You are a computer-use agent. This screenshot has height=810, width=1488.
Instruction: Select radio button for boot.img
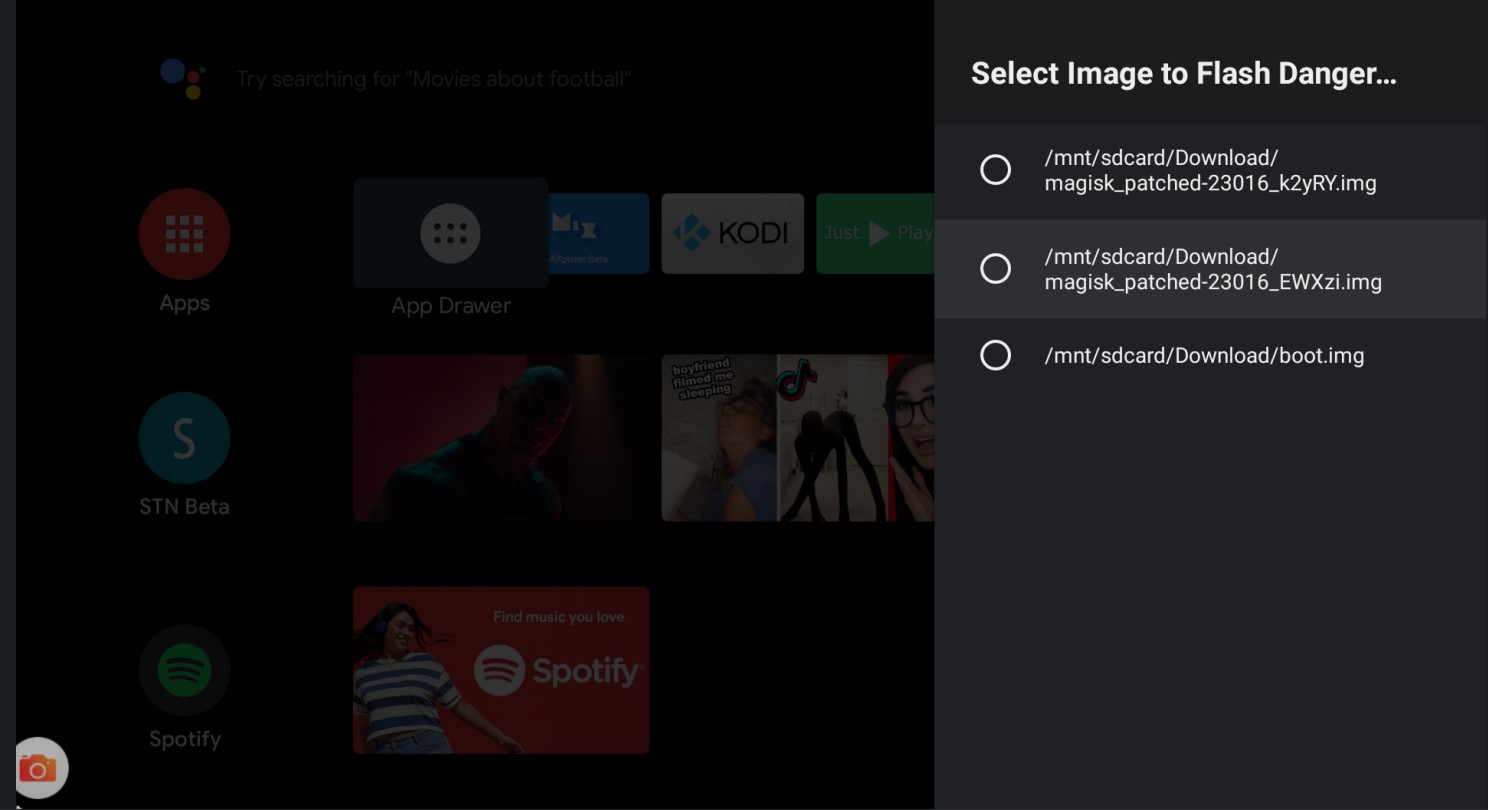pos(995,355)
